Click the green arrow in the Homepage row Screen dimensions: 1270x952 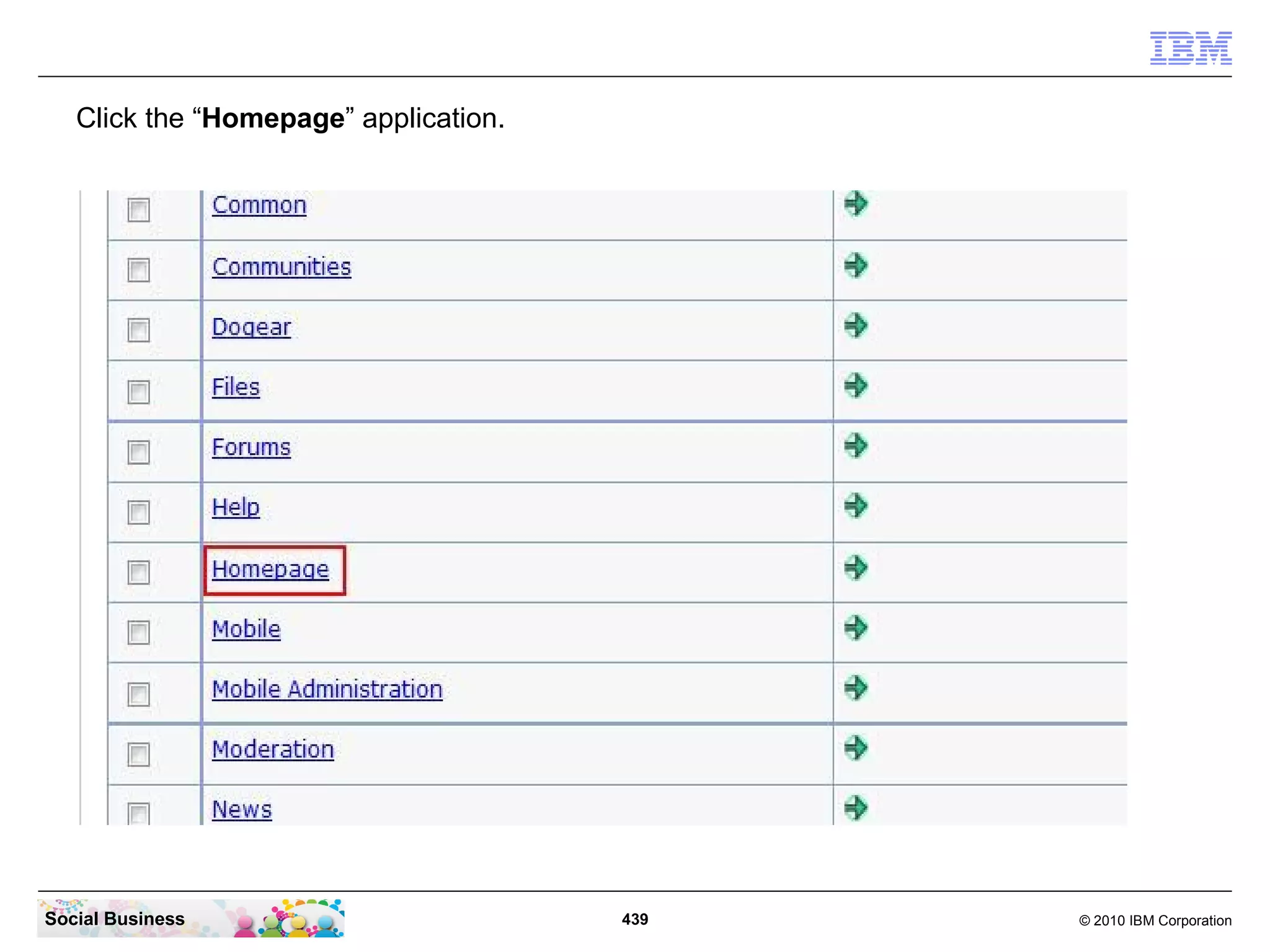click(x=856, y=567)
